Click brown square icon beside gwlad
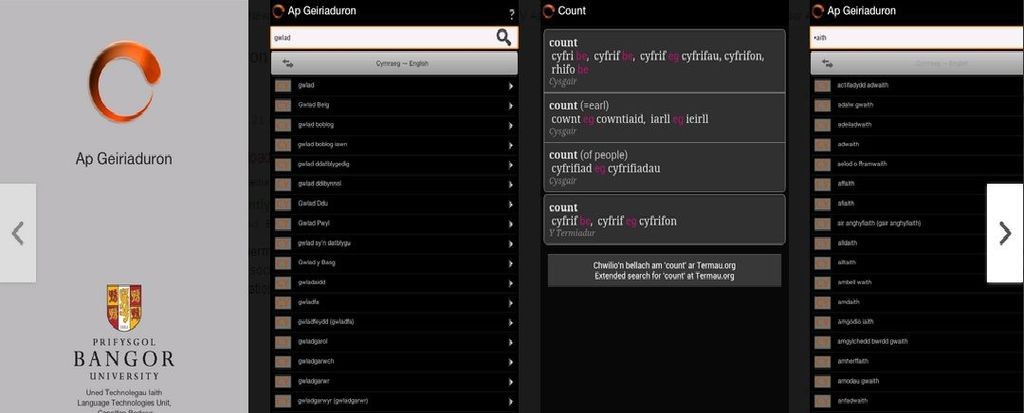This screenshot has width=1024, height=413. coord(283,86)
